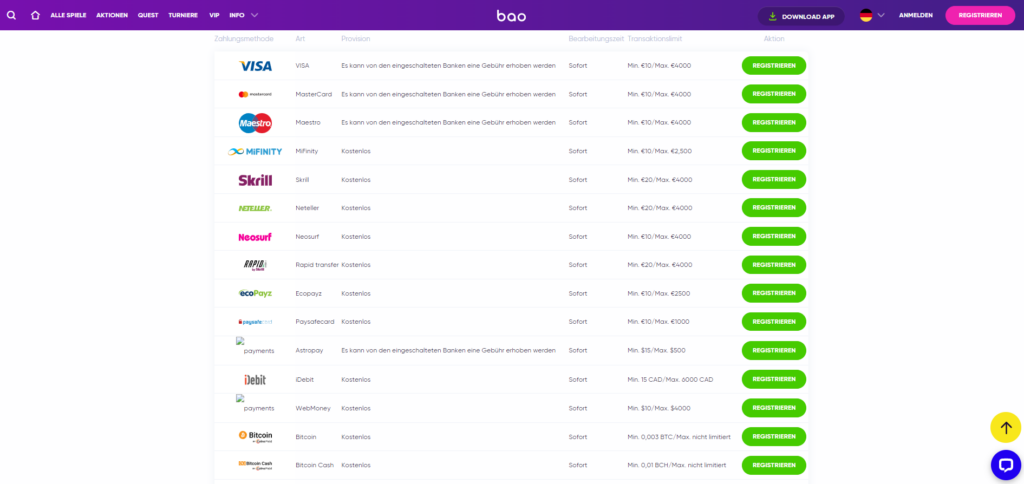
Task: Click the Bitcoin Cash logo
Action: pyautogui.click(x=255, y=465)
